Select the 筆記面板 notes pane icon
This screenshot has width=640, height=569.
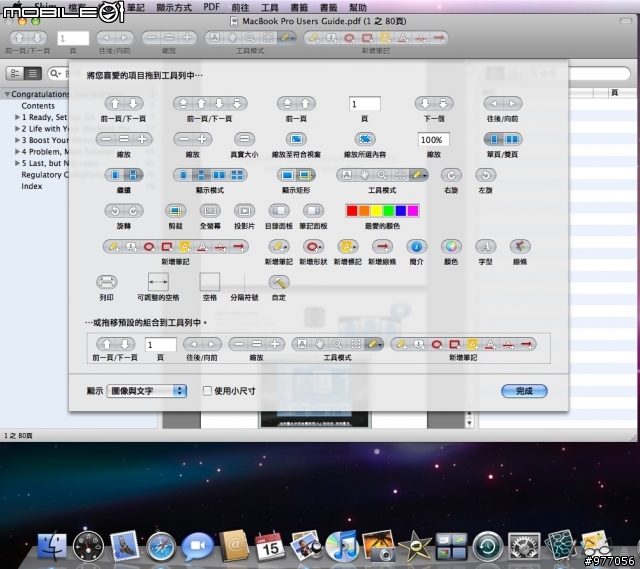tap(313, 211)
